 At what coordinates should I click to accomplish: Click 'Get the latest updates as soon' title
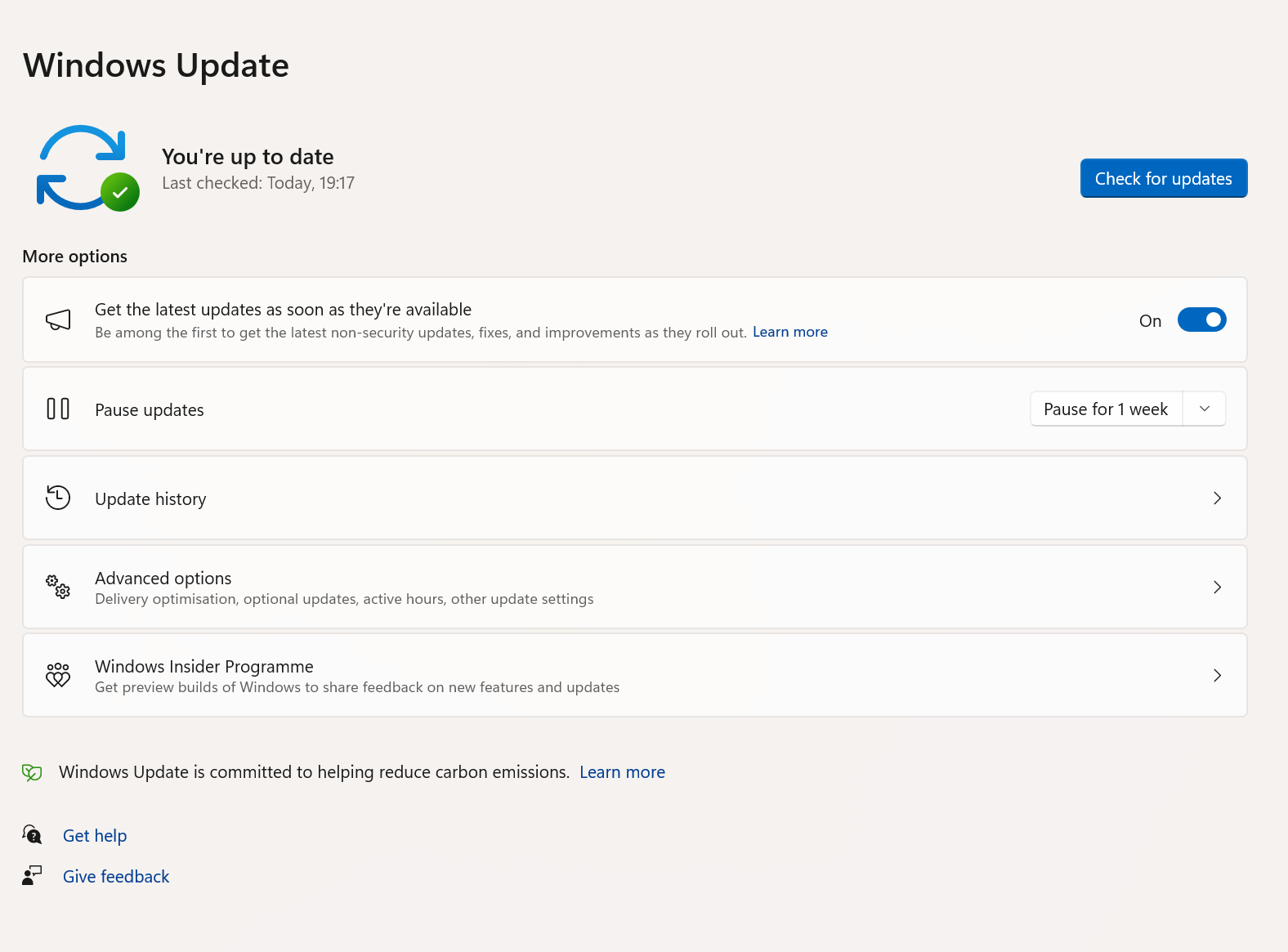(x=283, y=310)
